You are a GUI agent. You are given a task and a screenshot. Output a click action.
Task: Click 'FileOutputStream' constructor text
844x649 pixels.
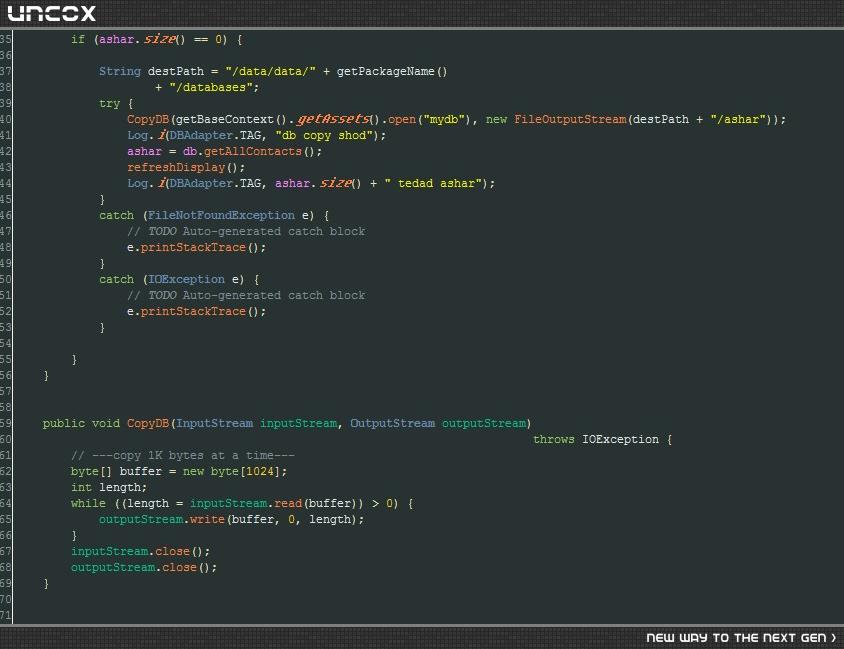(570, 119)
